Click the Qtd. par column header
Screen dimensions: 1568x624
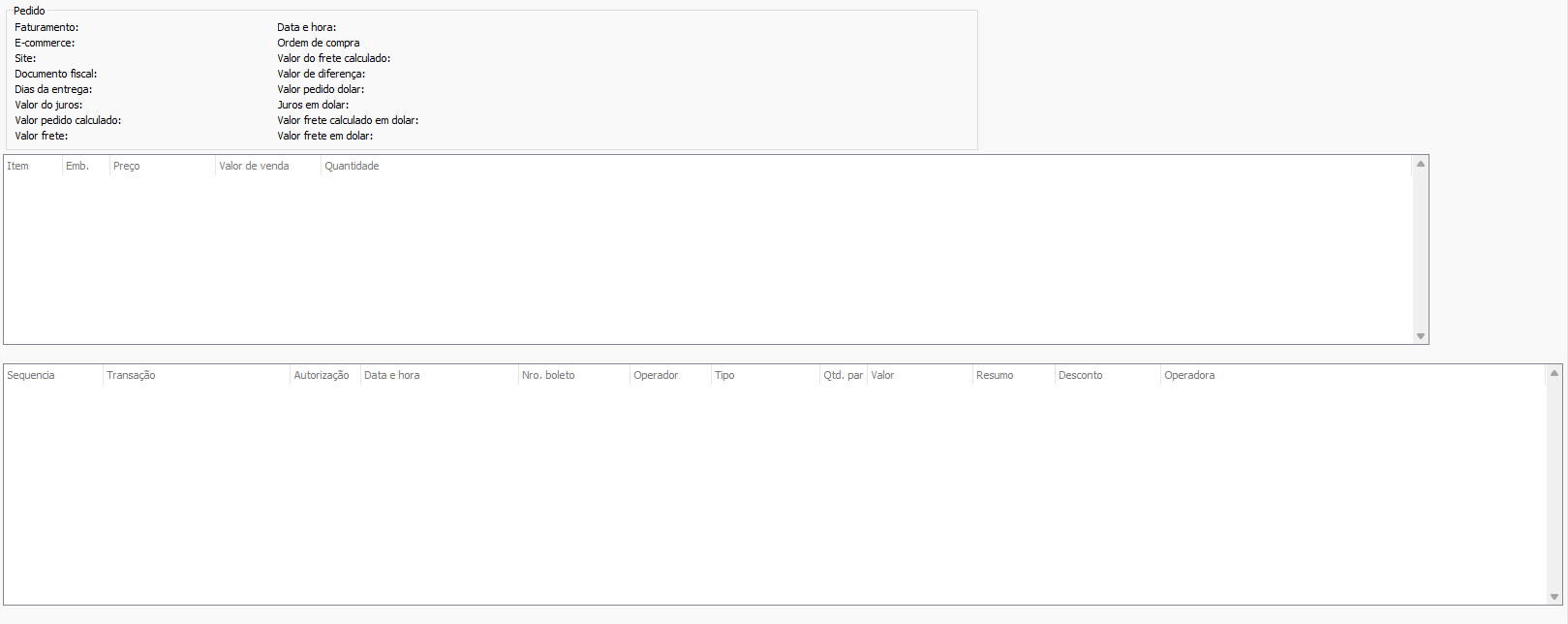(x=843, y=375)
